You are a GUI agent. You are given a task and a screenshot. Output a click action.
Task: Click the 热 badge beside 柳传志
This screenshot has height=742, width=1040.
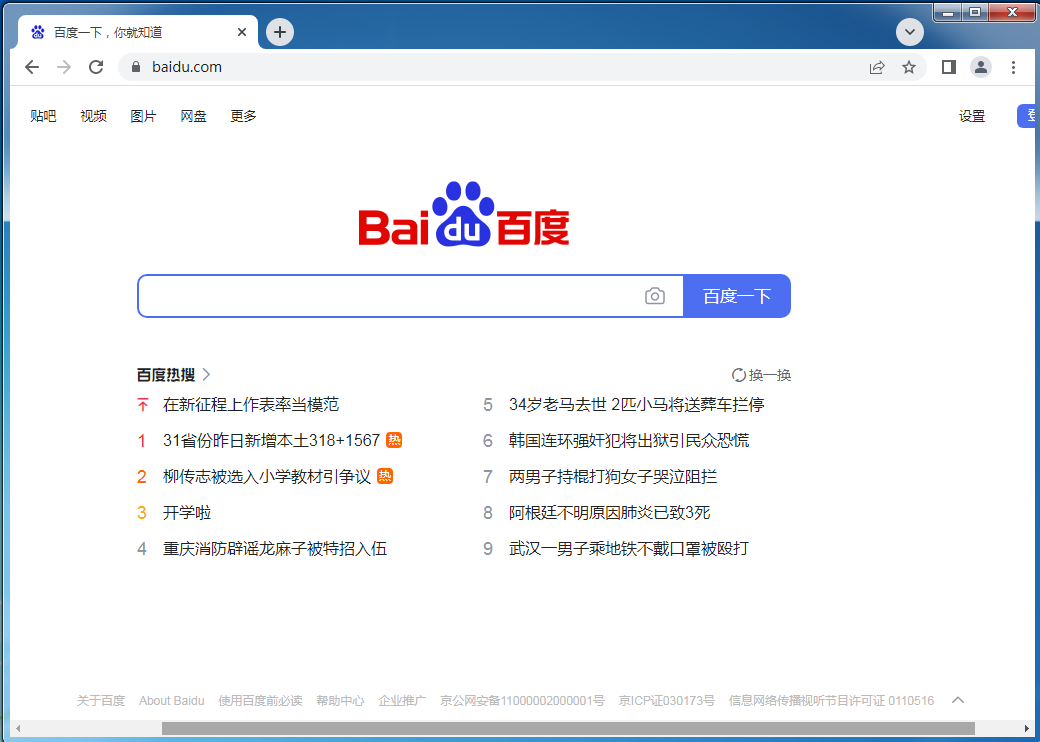(385, 476)
